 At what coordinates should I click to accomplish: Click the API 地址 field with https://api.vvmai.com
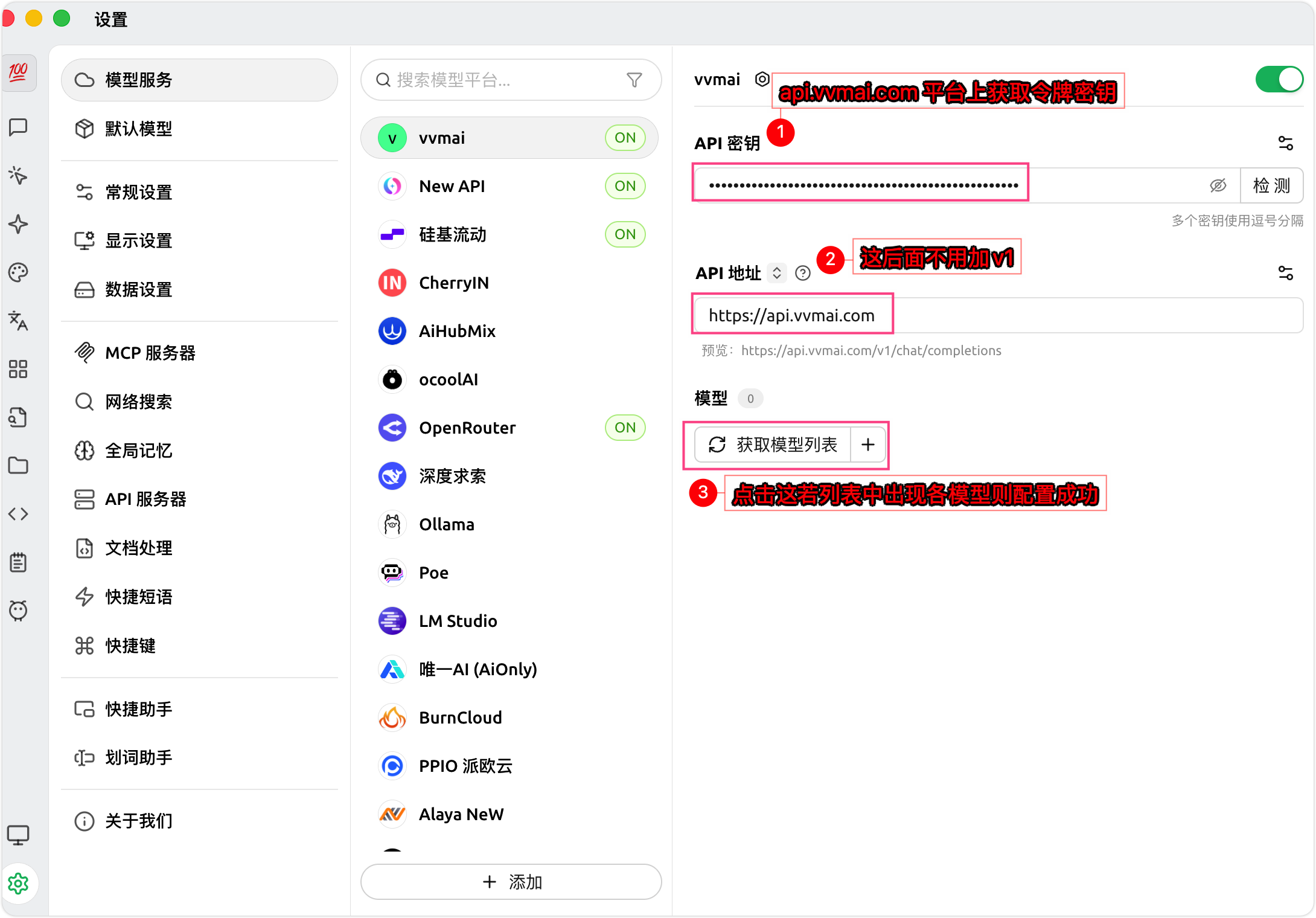coord(998,315)
